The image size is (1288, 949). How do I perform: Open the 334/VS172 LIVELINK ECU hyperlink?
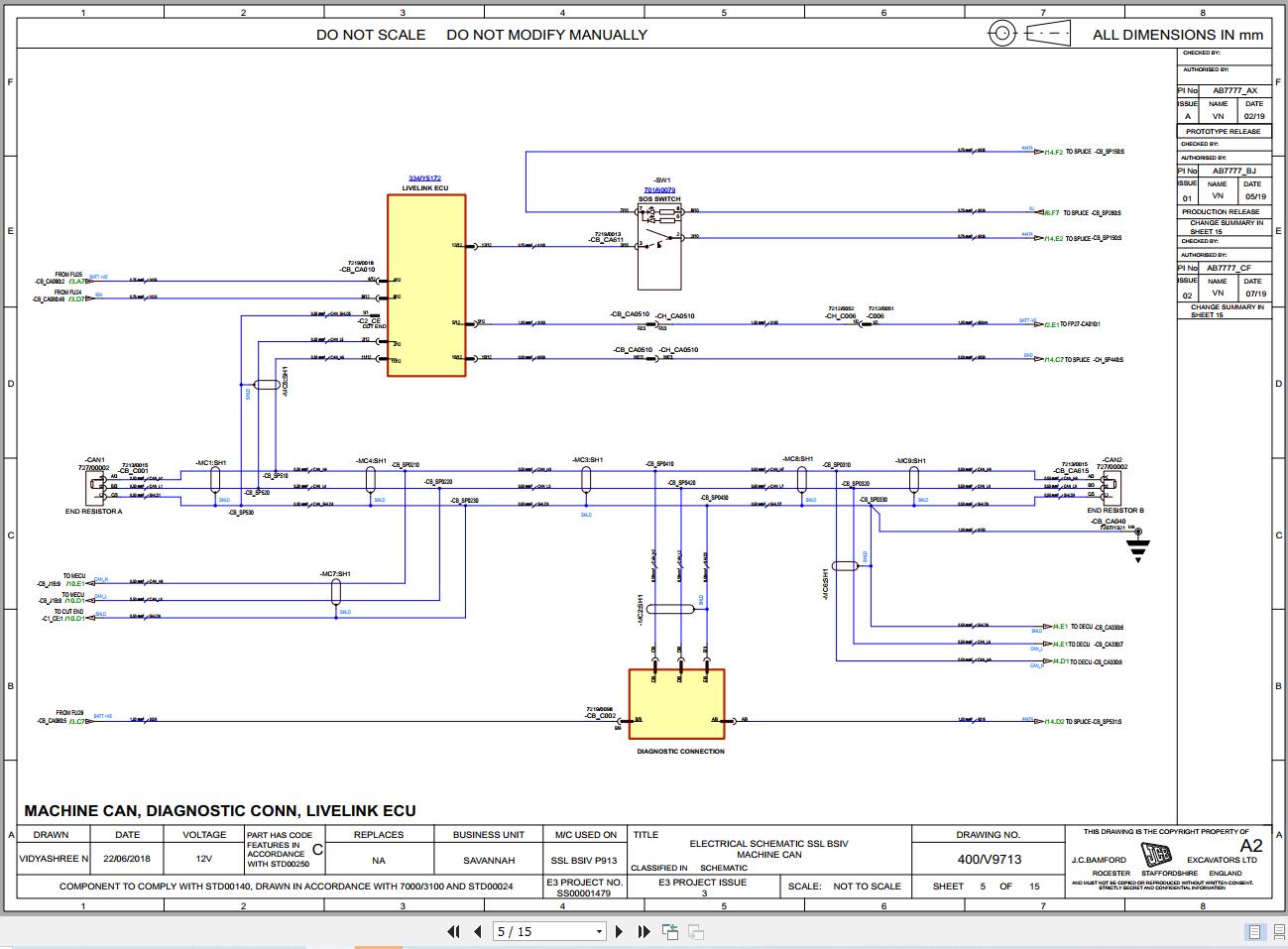click(x=424, y=176)
